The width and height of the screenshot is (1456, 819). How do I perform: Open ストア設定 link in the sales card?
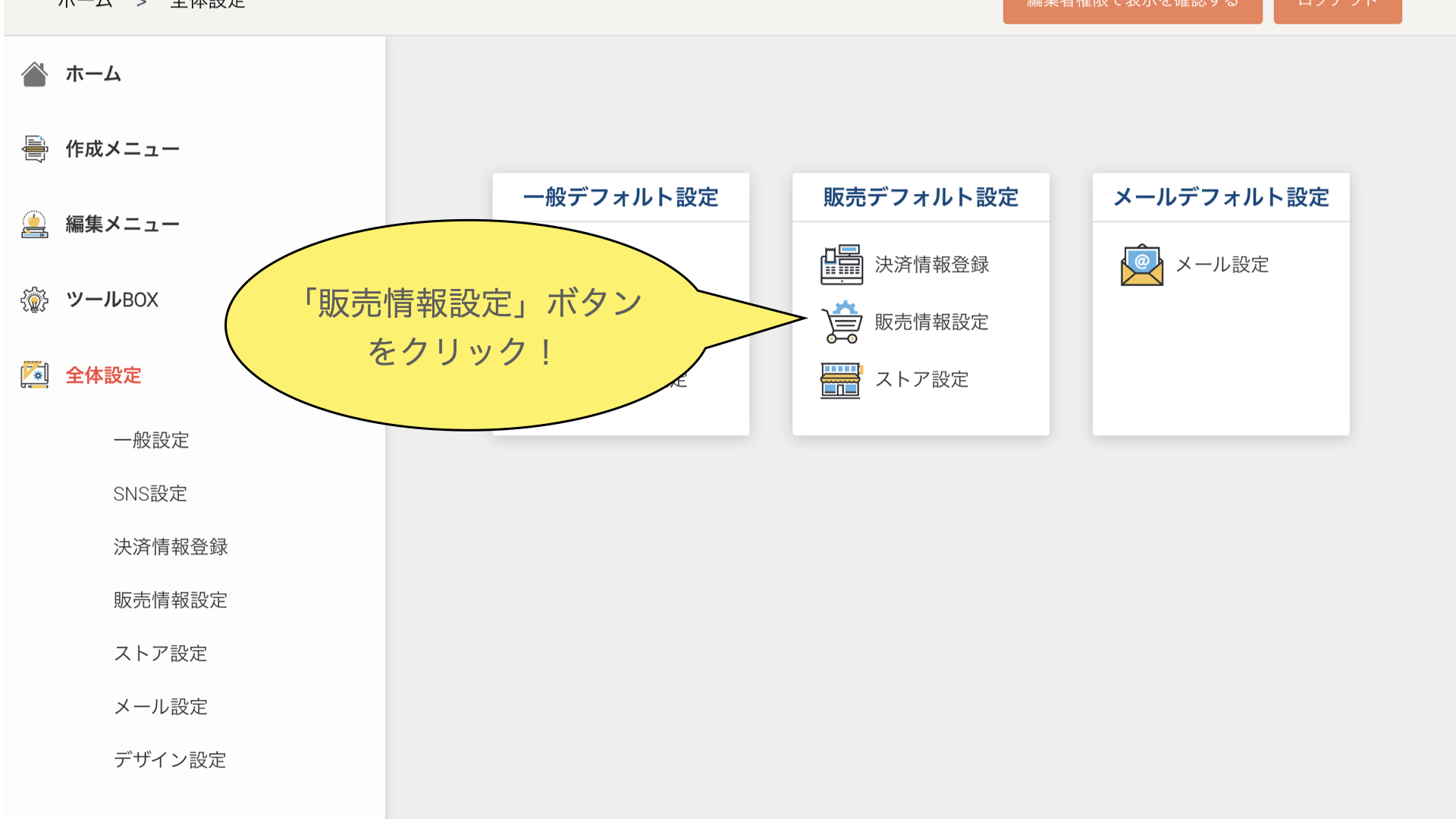[921, 379]
